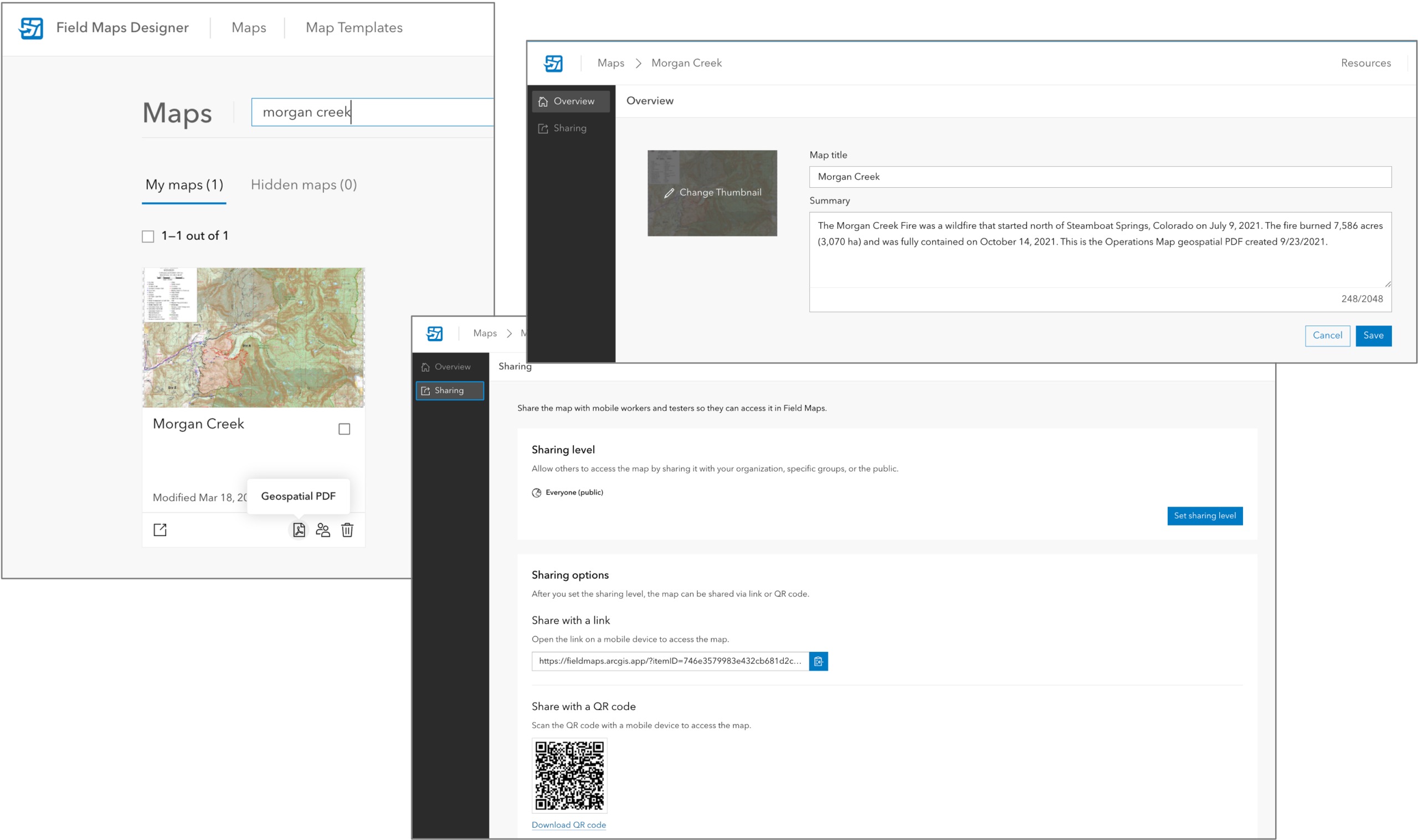Delete the Morgan Creek map using the trash icon
The width and height of the screenshot is (1418, 840).
347,530
